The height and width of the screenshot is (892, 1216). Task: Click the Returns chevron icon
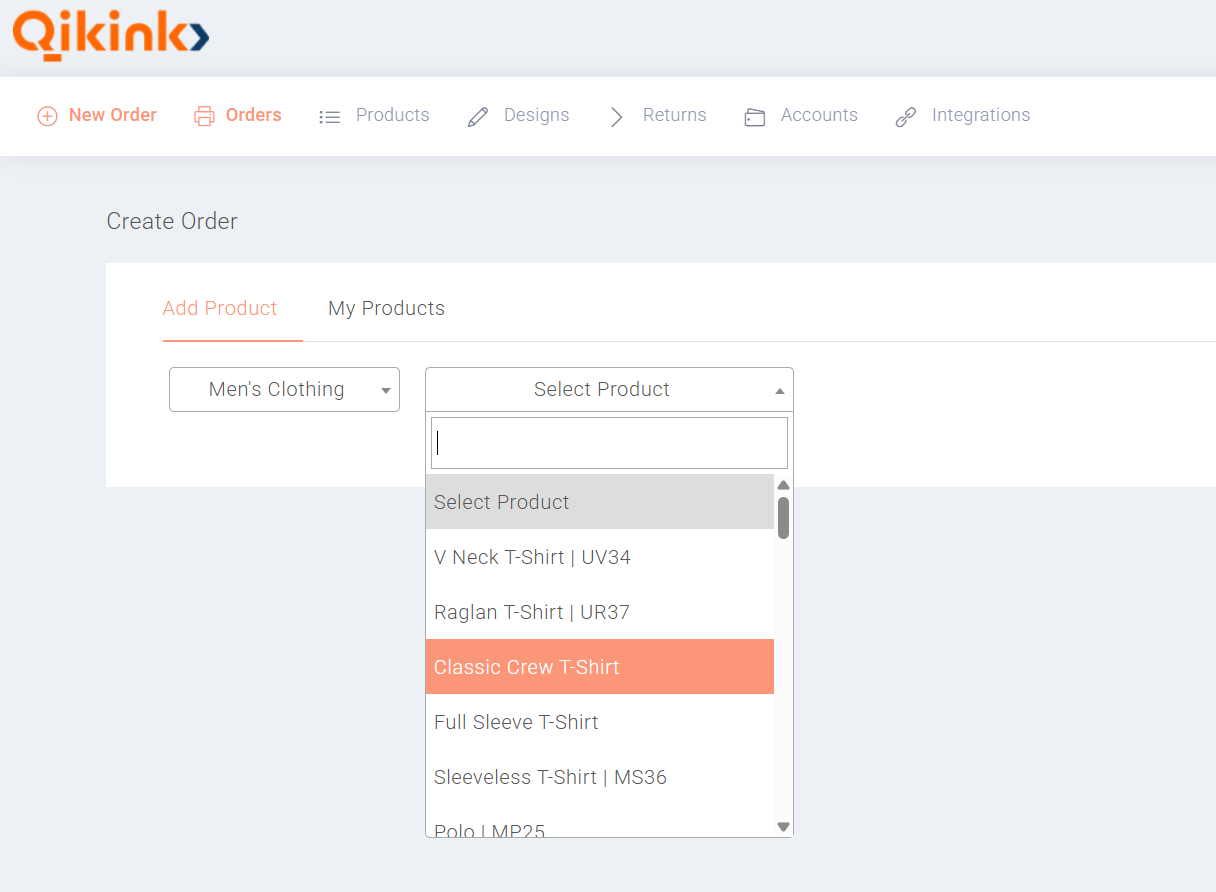click(617, 117)
